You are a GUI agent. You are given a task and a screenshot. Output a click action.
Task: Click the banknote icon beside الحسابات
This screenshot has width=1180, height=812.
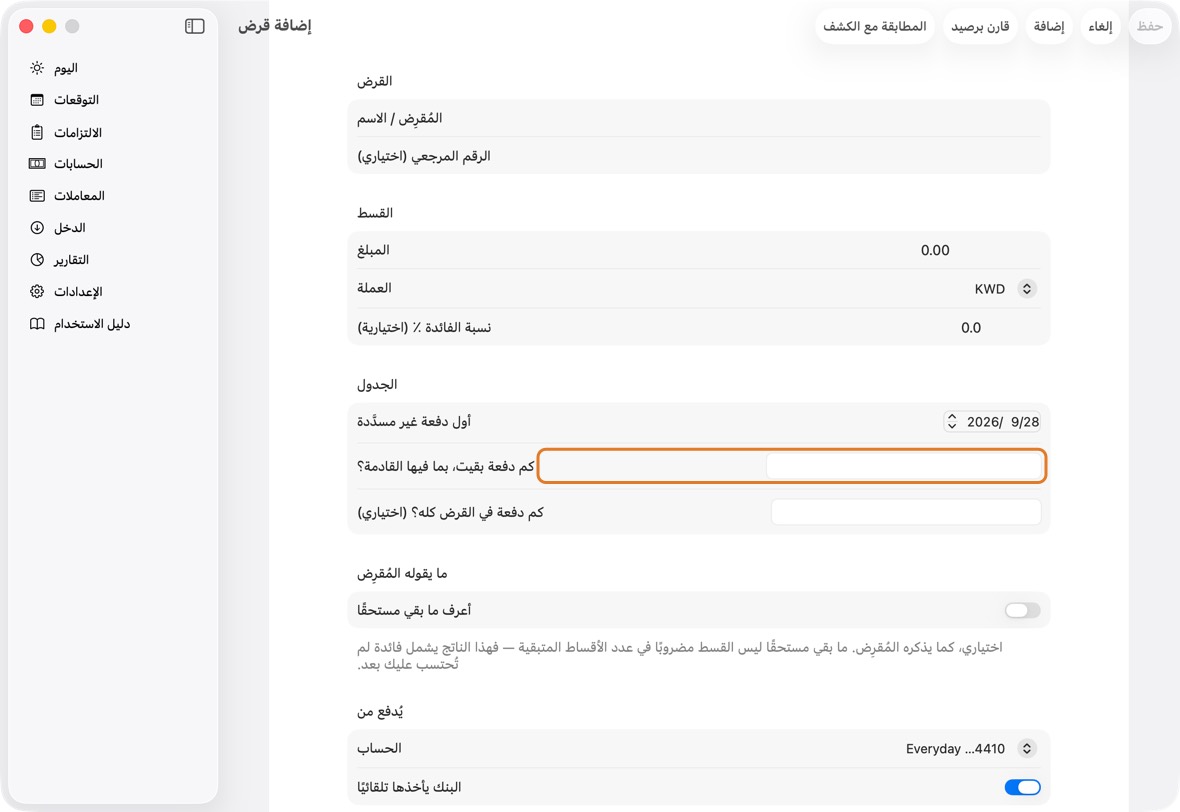click(x=37, y=163)
